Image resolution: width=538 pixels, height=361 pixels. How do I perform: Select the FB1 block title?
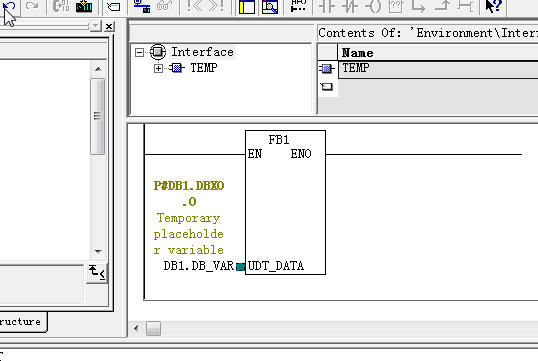[279, 140]
